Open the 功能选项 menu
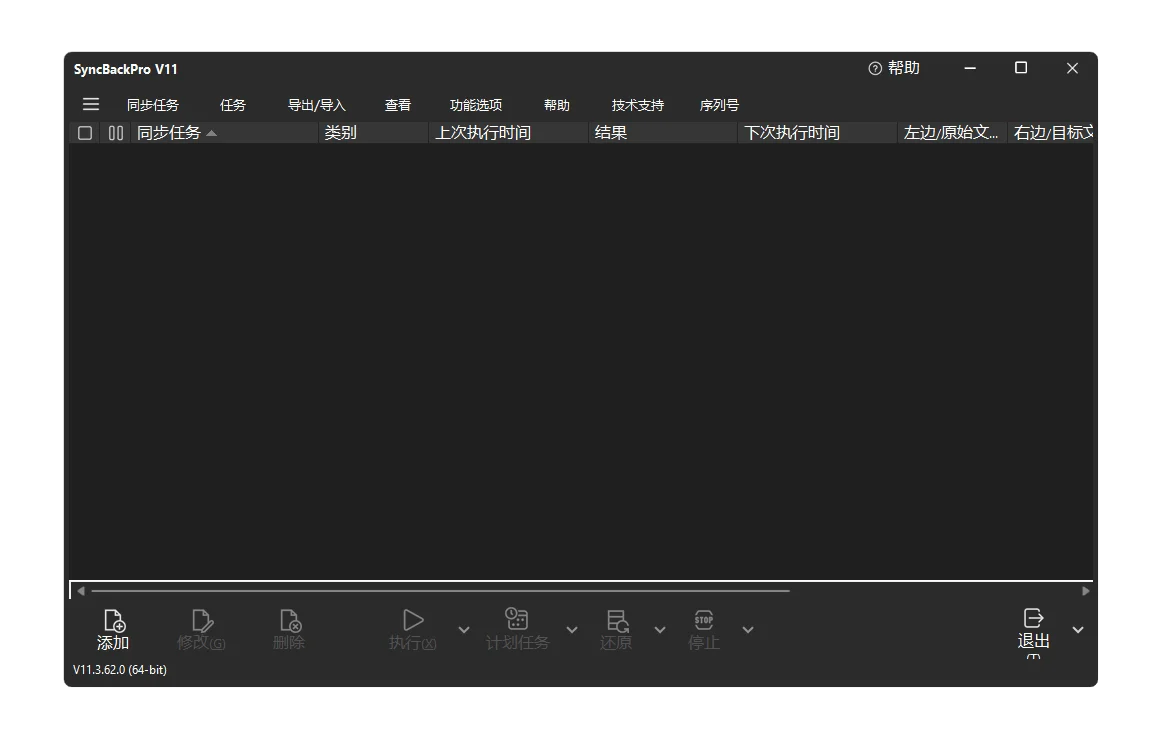This screenshot has width=1165, height=735. pos(476,106)
